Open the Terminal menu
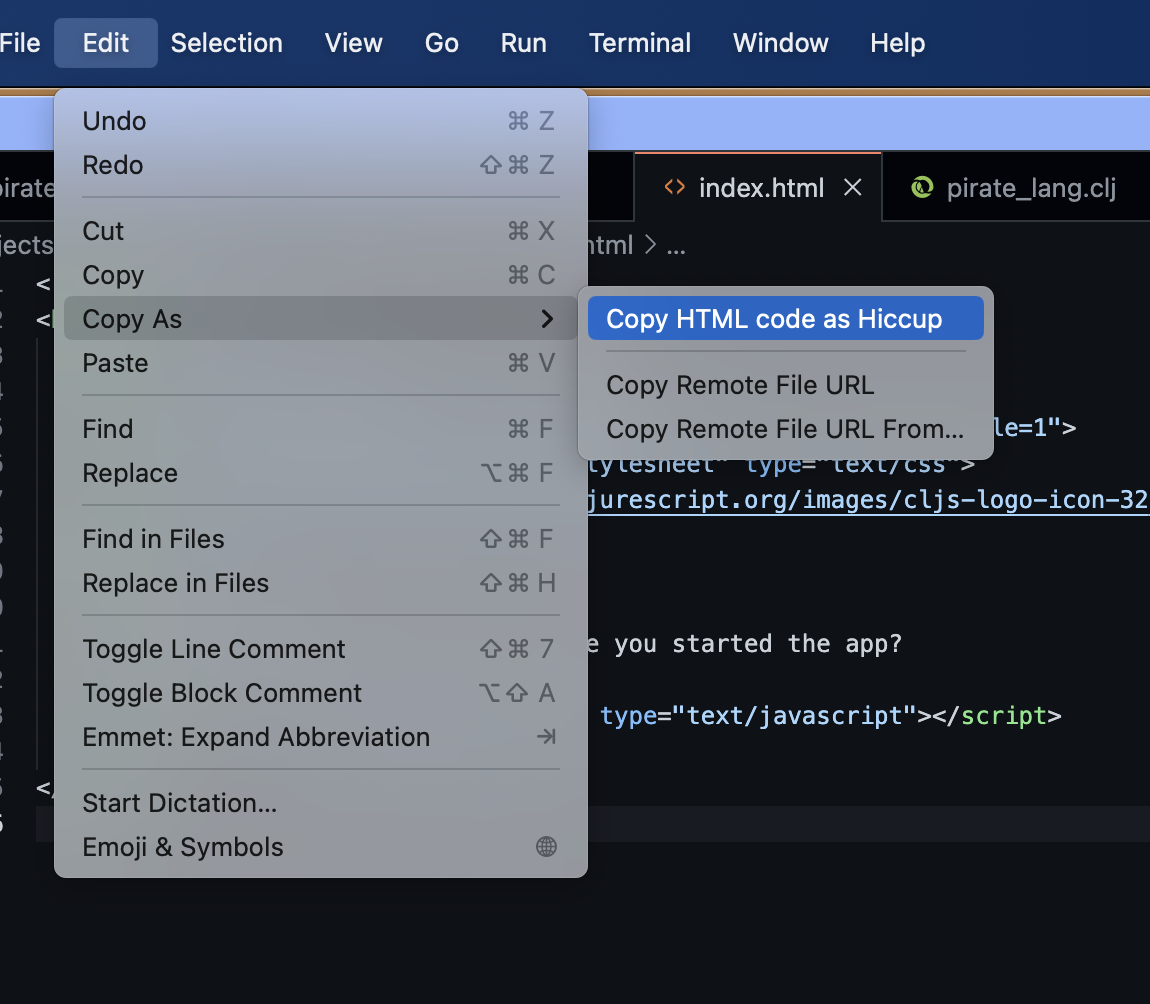 click(x=640, y=43)
